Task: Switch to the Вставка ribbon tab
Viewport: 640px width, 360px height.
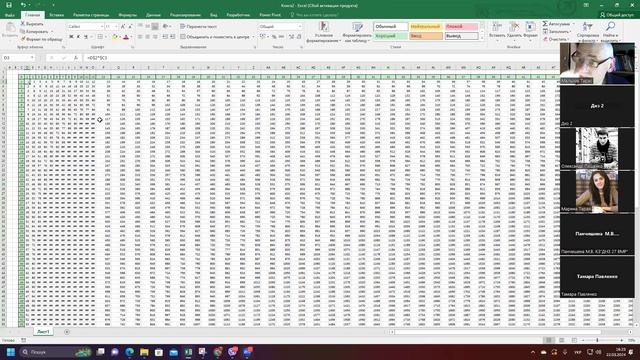Action: pos(56,15)
